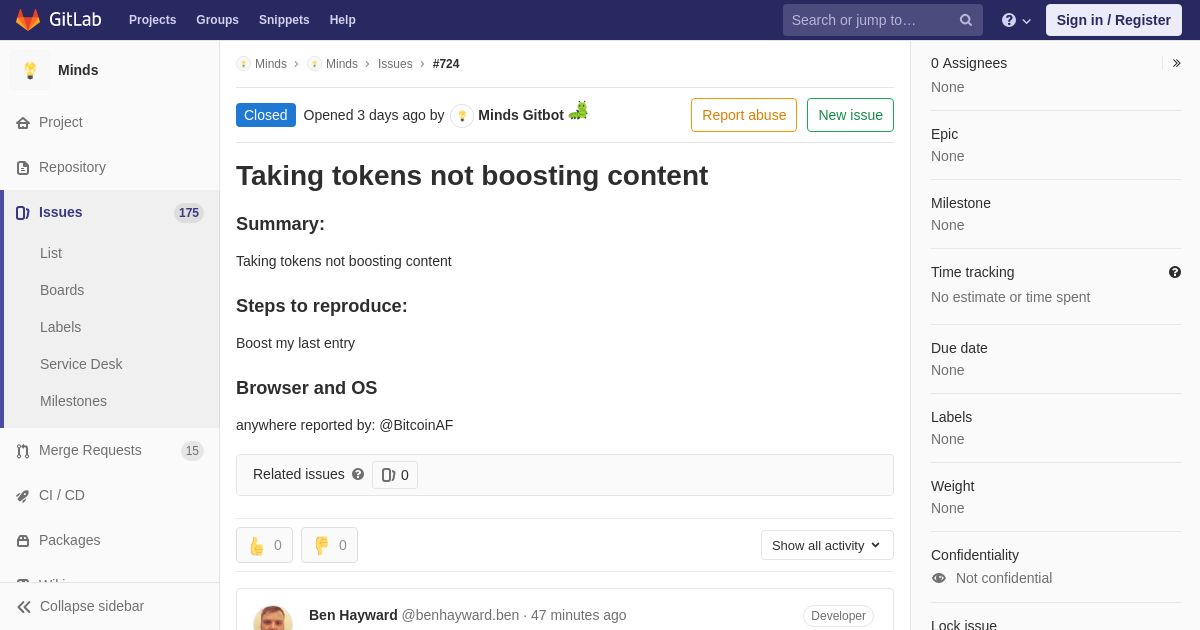This screenshot has width=1200, height=630.
Task: Click the Weight label in right sidebar
Action: coord(953,486)
